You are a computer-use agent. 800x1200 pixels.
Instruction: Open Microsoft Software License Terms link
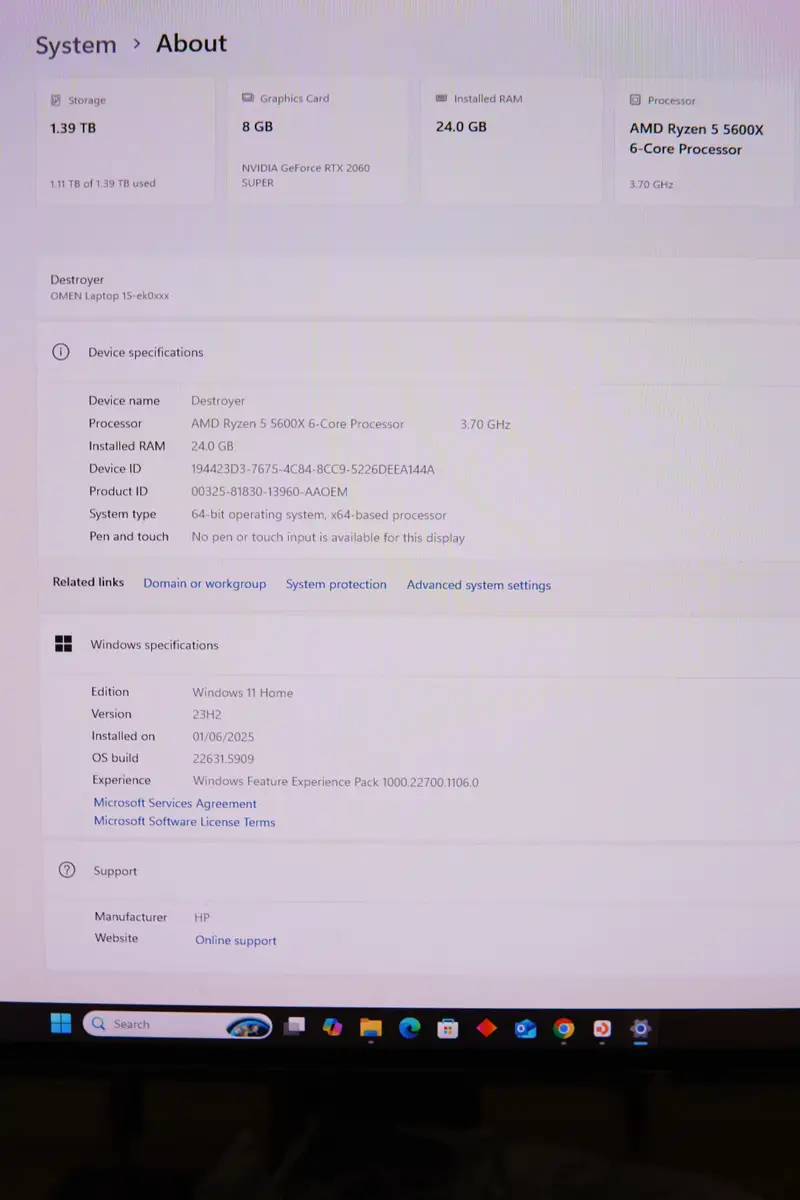pyautogui.click(x=184, y=822)
